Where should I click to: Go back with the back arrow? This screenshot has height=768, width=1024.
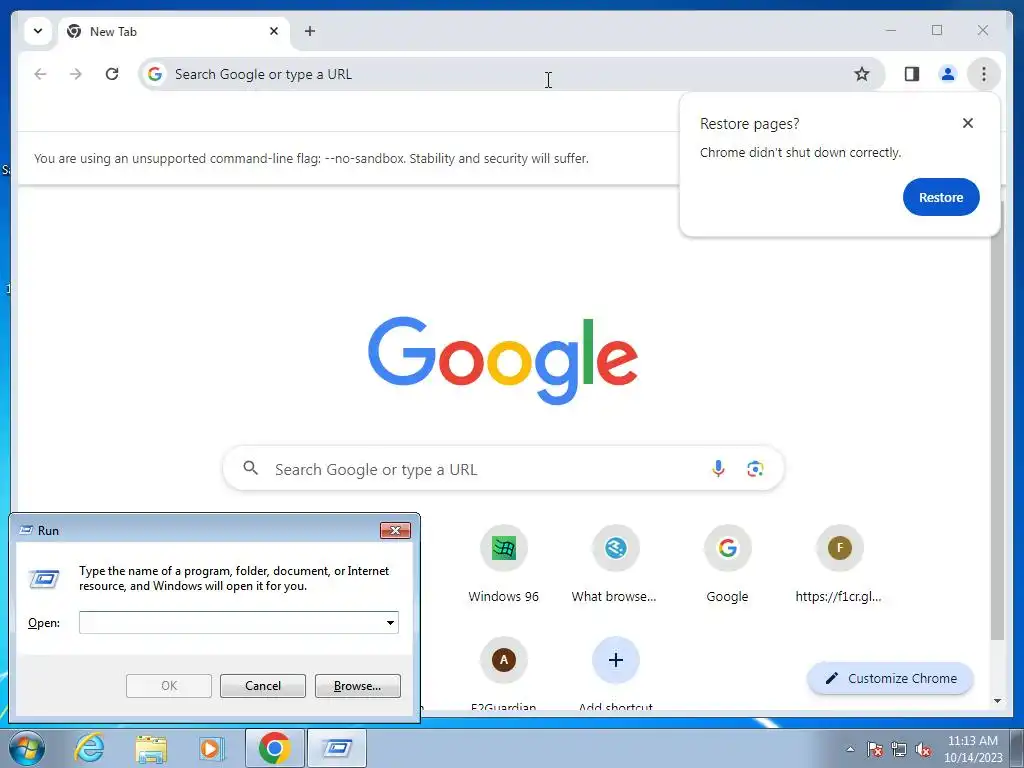point(40,74)
